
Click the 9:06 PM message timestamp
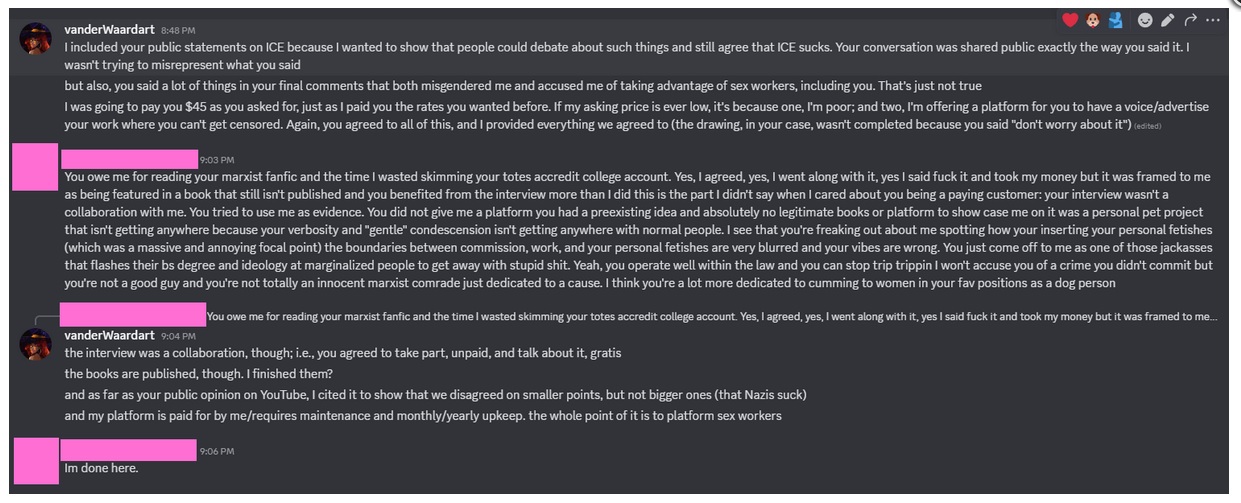pos(217,452)
